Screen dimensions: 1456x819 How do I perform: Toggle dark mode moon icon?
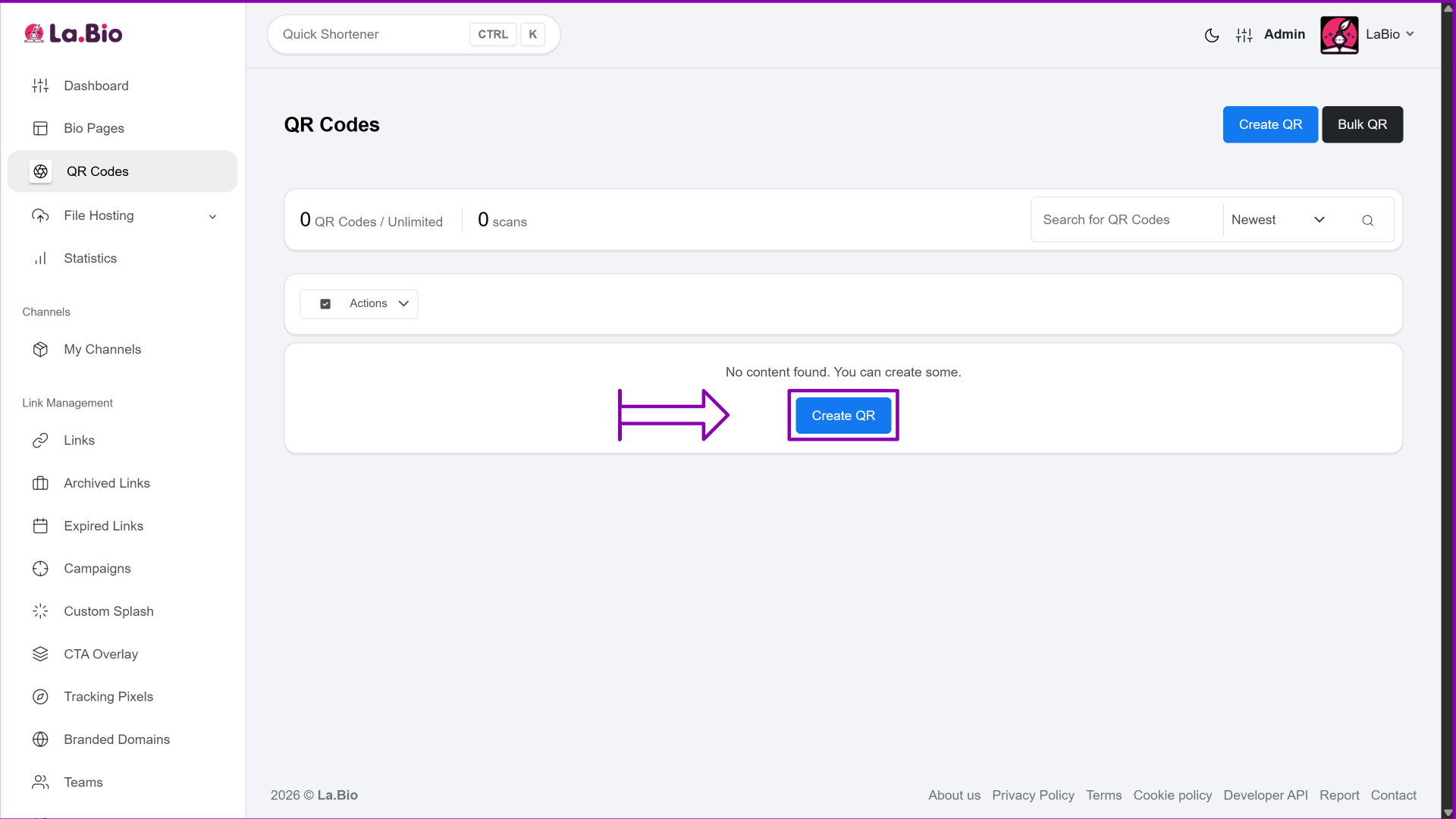[x=1211, y=35]
